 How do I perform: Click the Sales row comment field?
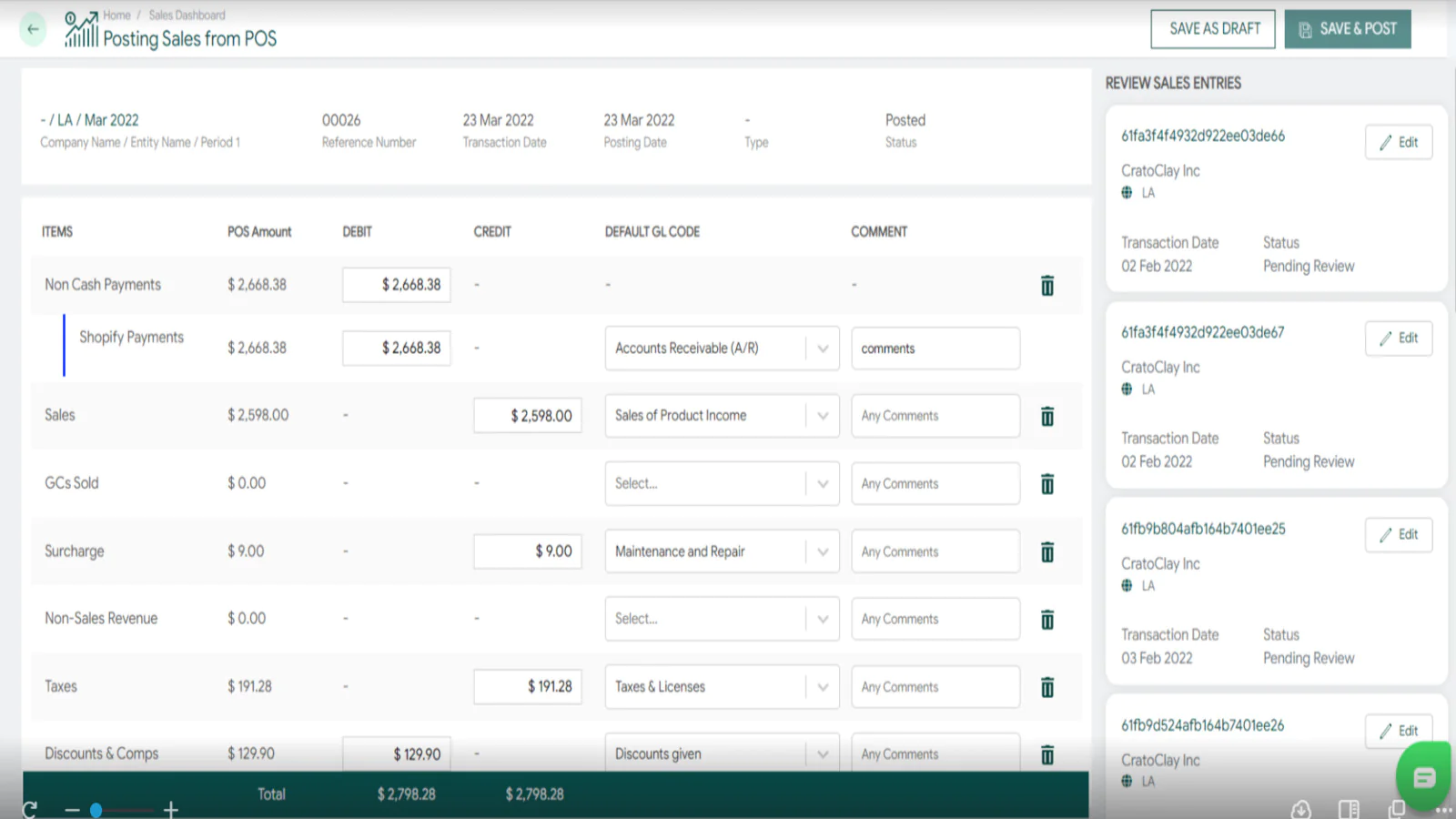pos(935,416)
